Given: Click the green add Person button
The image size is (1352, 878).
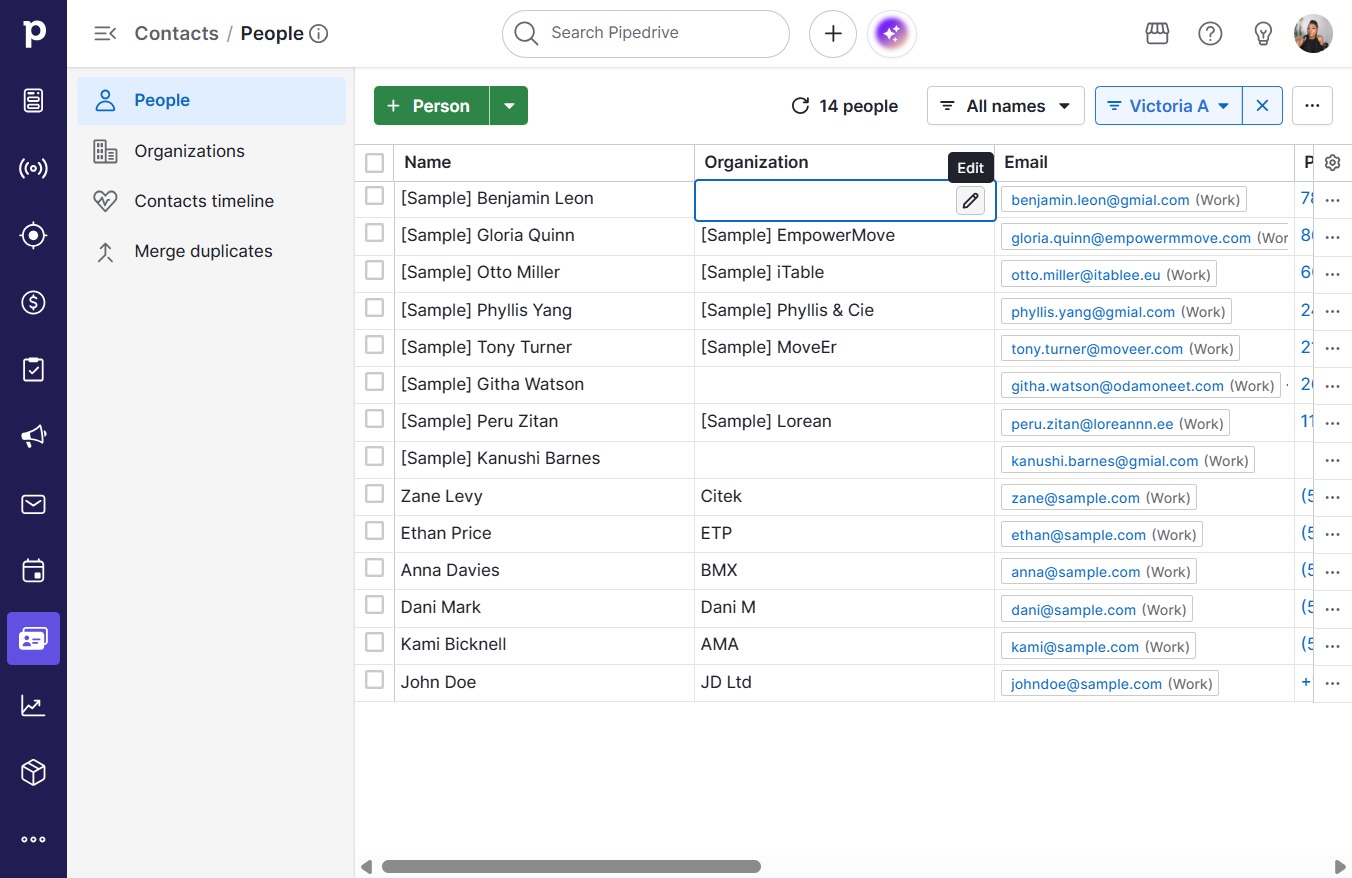Looking at the screenshot, I should (x=431, y=106).
